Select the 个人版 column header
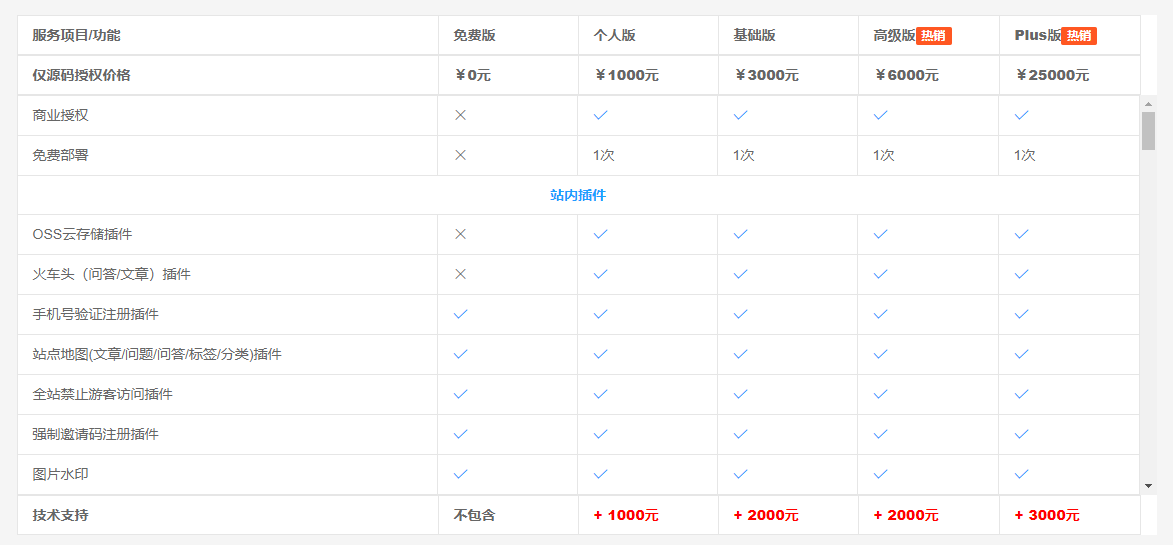The width and height of the screenshot is (1173, 545). tap(615, 35)
